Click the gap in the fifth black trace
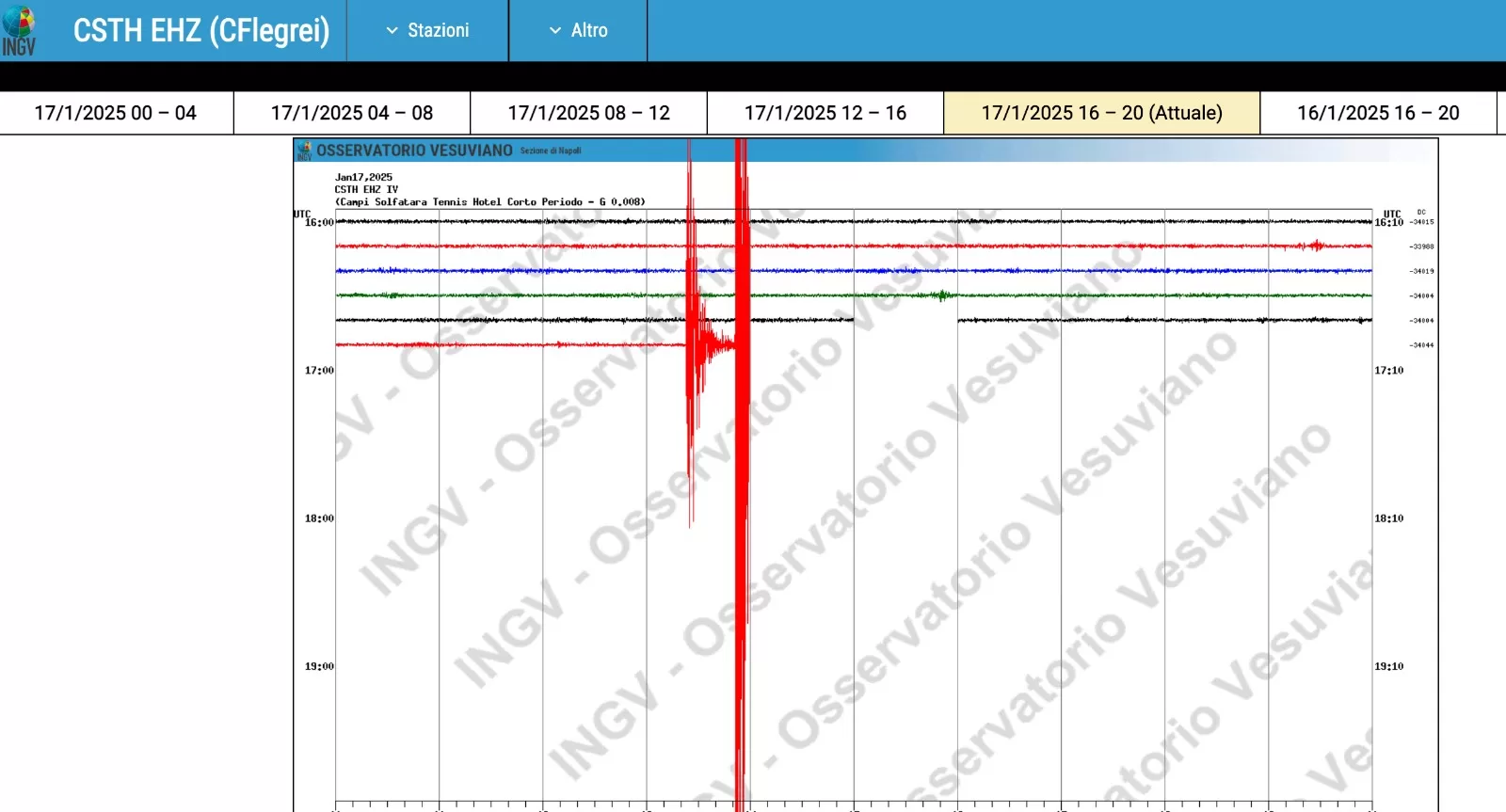This screenshot has width=1506, height=812. (x=905, y=320)
